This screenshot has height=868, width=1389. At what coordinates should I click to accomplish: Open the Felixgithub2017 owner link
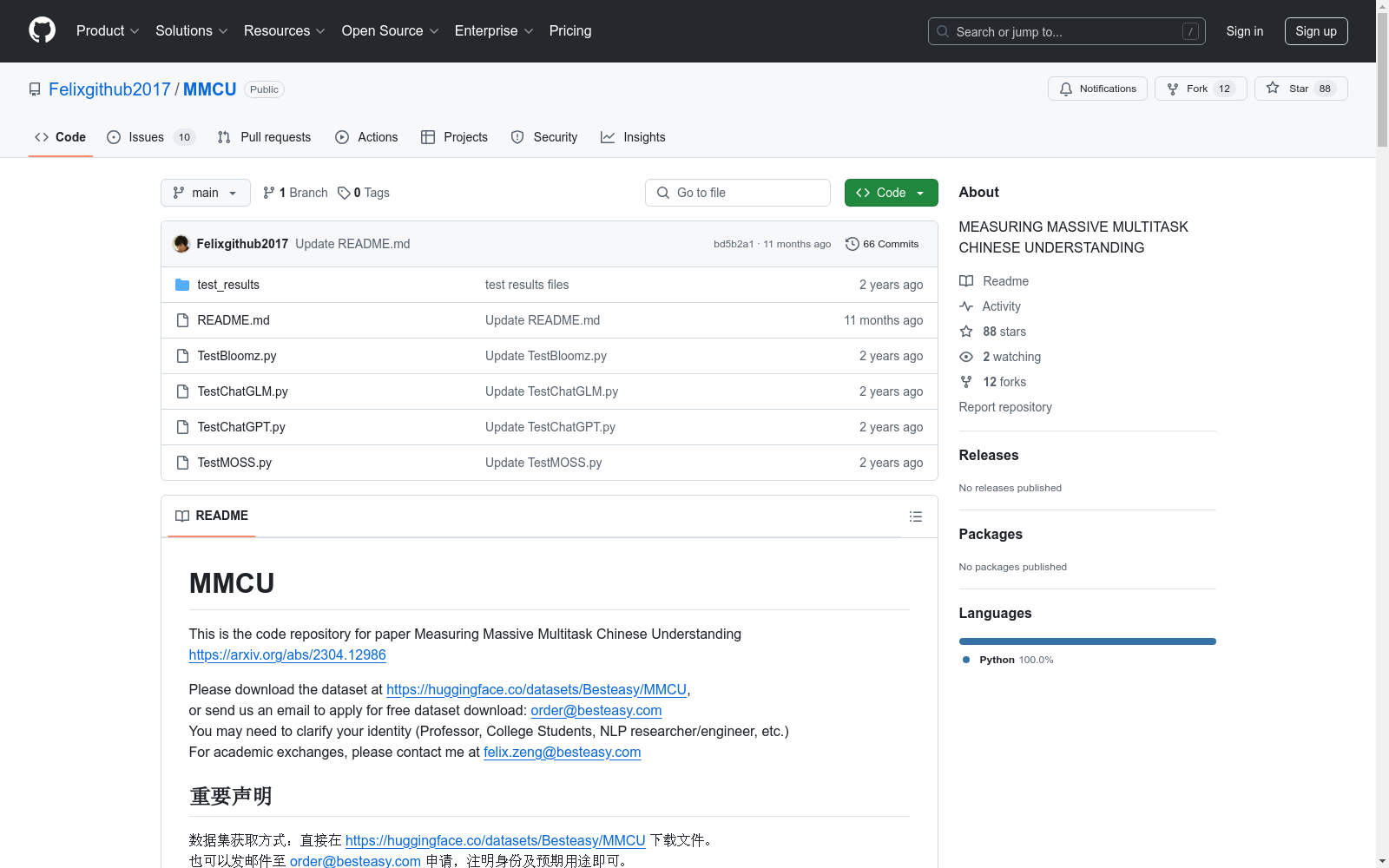[109, 89]
